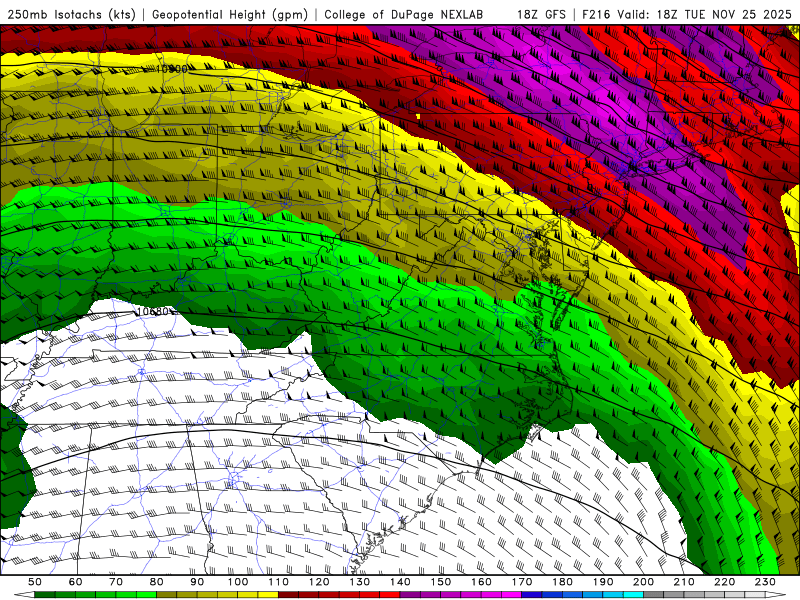Click the 180 value on the color scale

pyautogui.click(x=562, y=582)
